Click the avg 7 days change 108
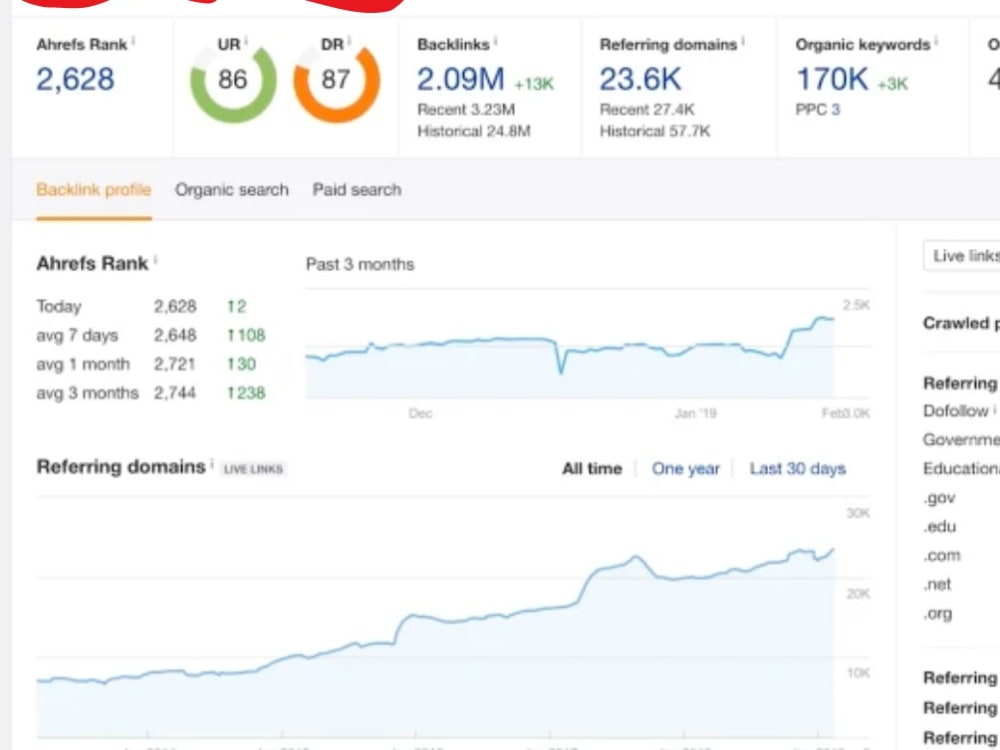Viewport: 1000px width, 750px height. coord(246,335)
